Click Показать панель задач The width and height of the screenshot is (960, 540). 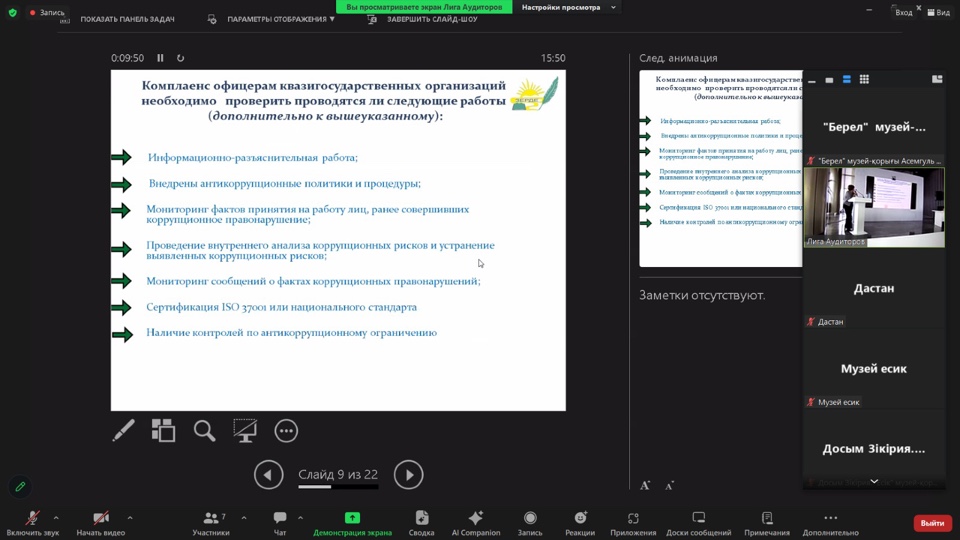click(127, 19)
